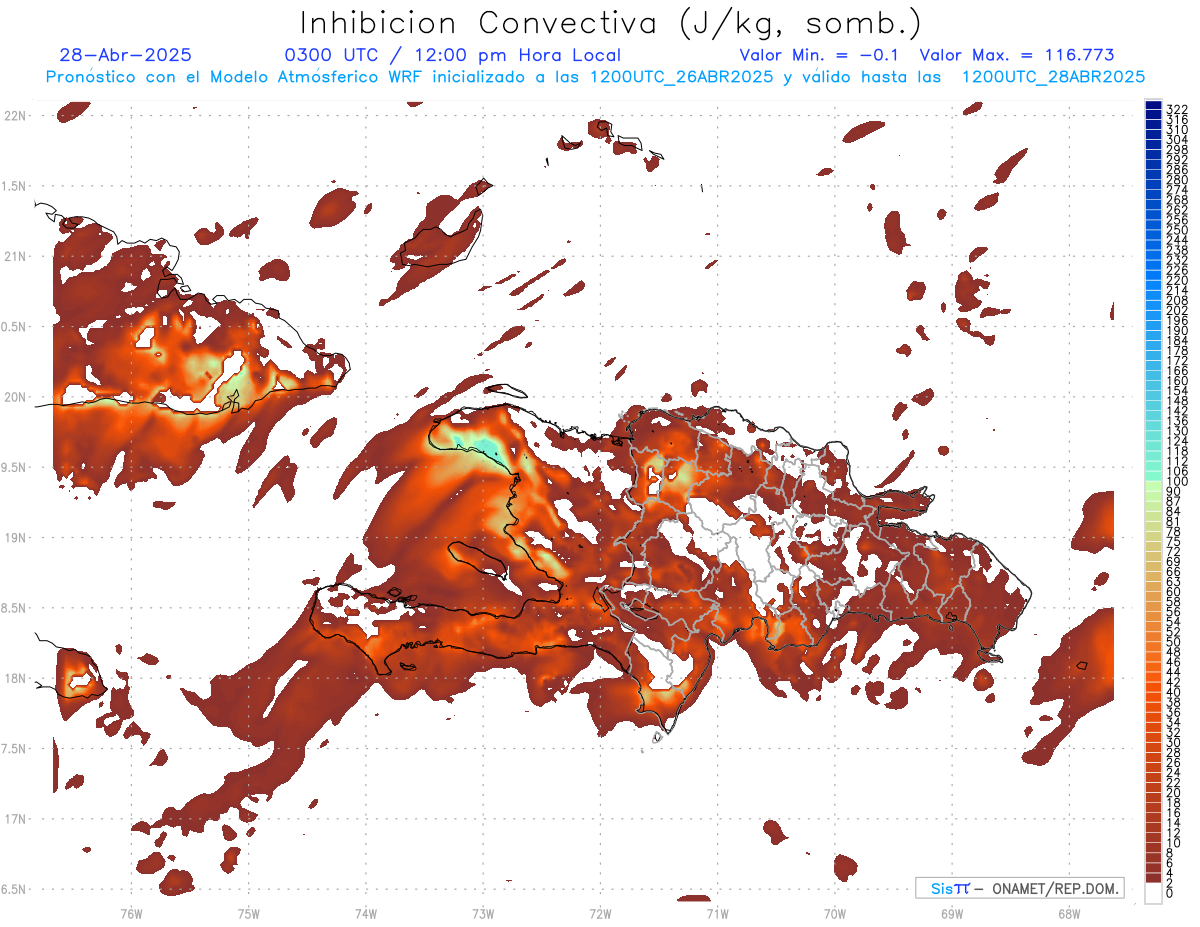Click the '21N' latitude label
The height and width of the screenshot is (927, 1200).
click(x=15, y=256)
